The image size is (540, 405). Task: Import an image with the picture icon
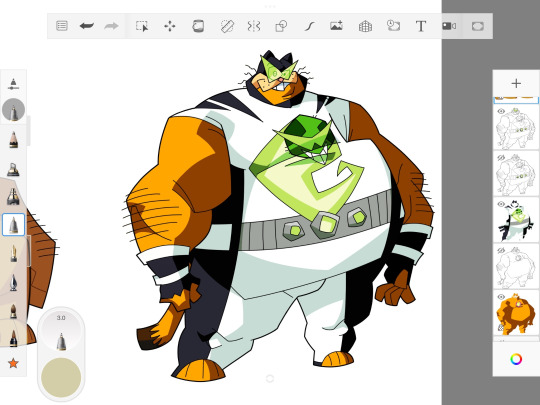tap(336, 26)
